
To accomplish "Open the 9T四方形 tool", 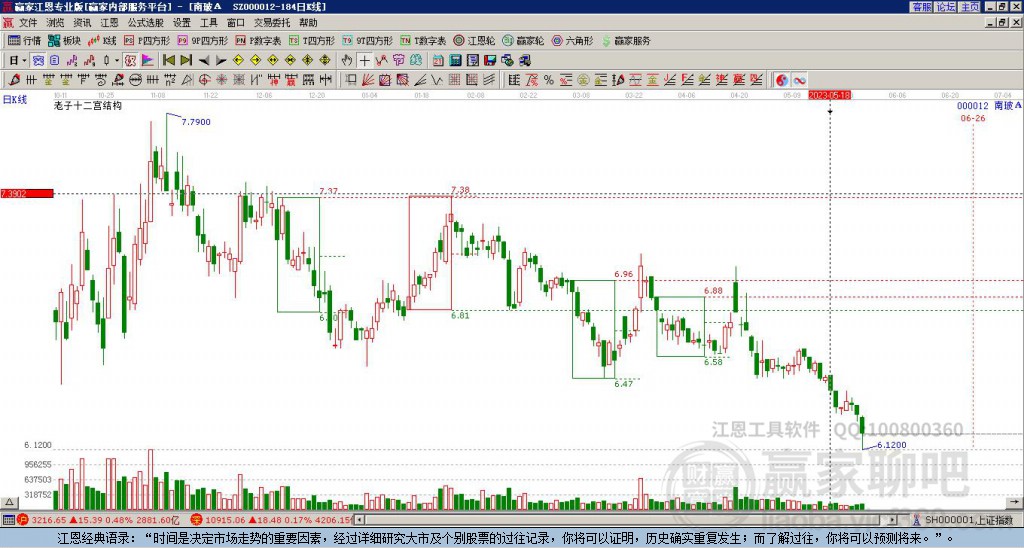I will click(368, 40).
